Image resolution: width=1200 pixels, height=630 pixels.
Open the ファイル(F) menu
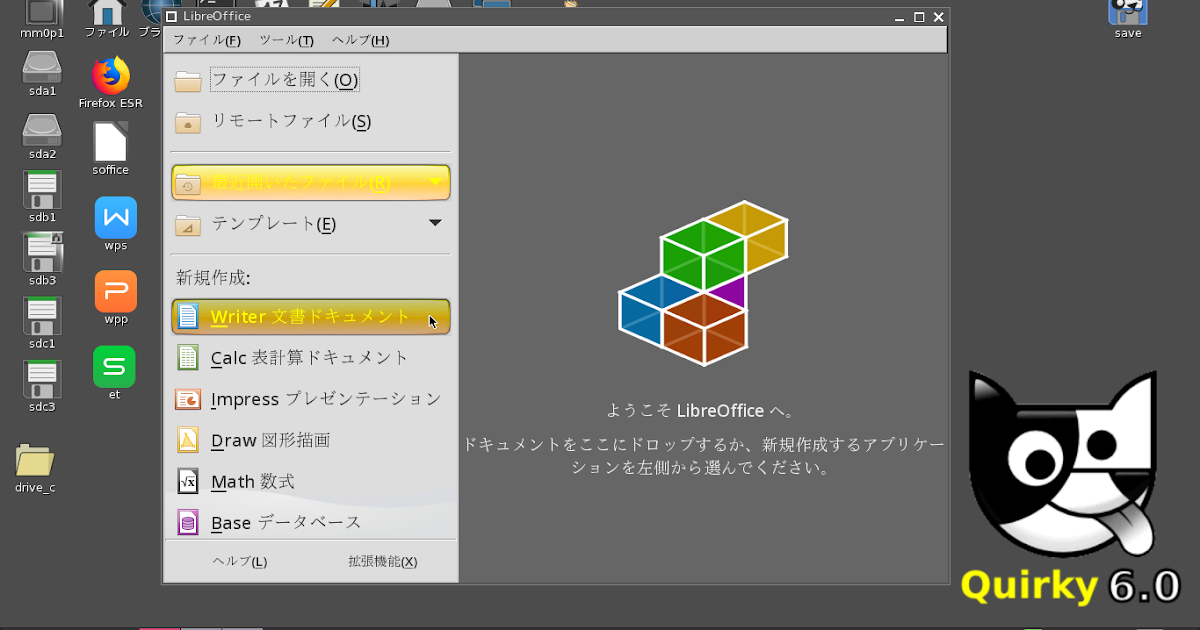(207, 40)
